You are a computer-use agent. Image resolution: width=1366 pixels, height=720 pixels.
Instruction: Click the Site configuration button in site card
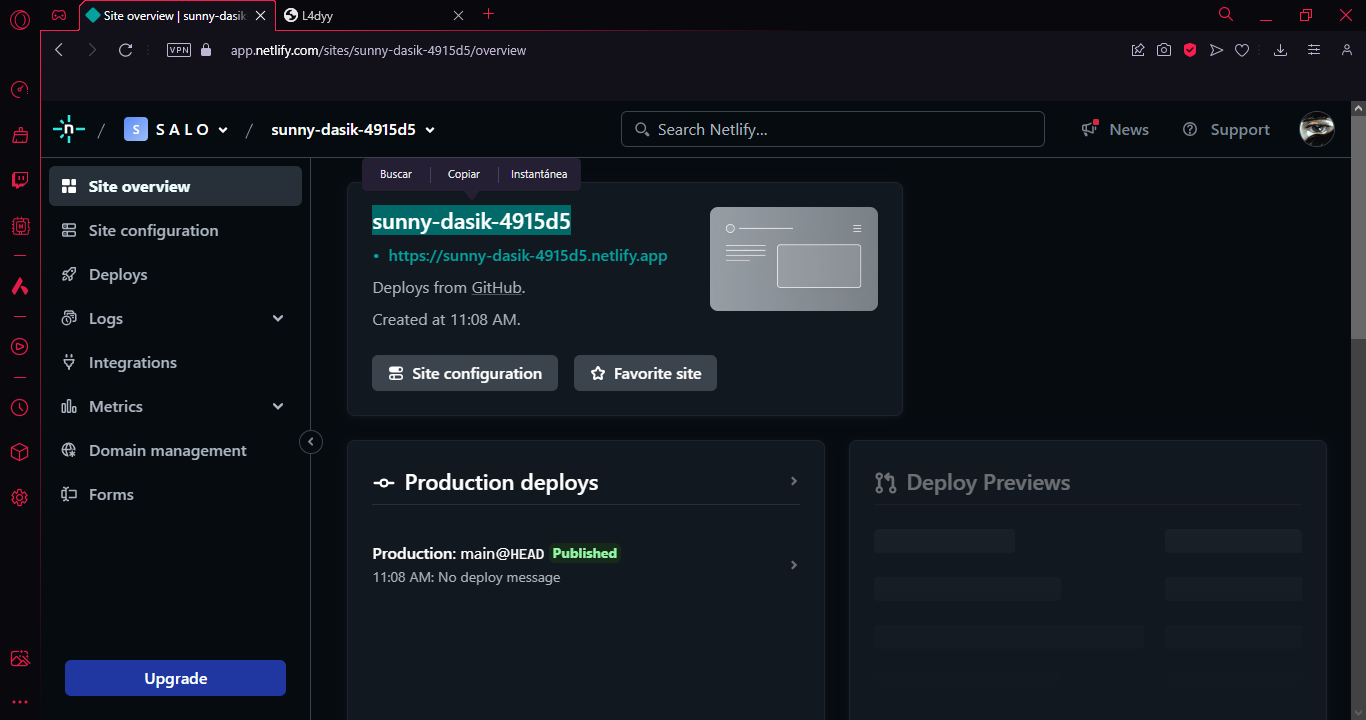[465, 373]
